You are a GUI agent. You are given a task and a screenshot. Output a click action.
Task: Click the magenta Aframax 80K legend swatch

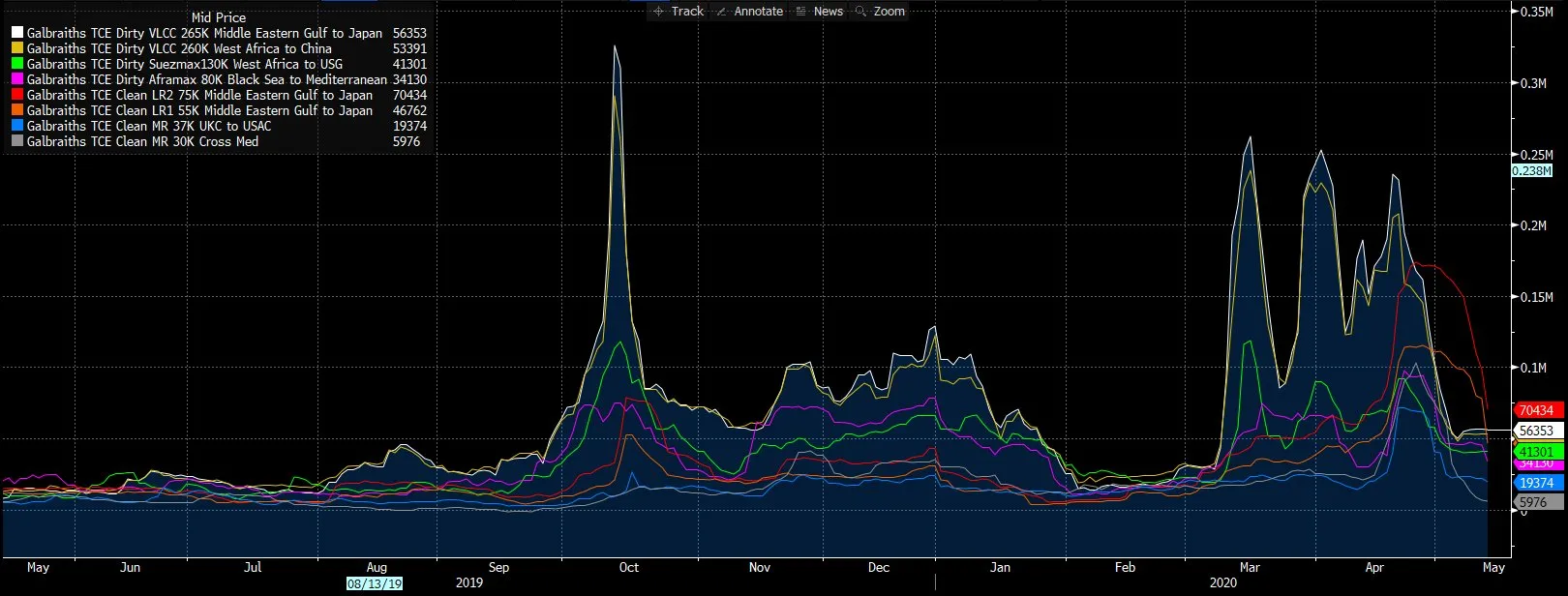click(x=17, y=79)
